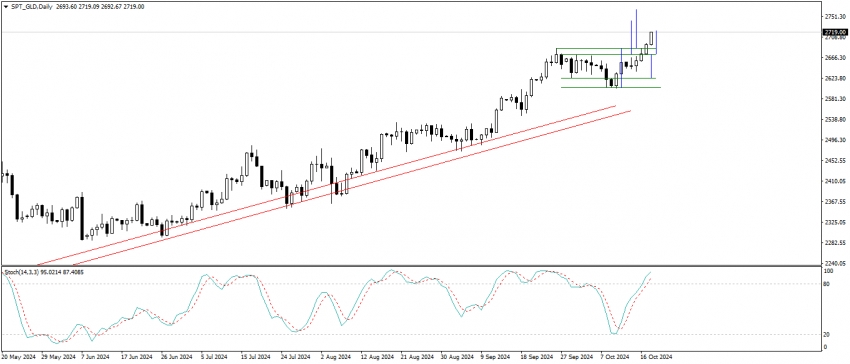Select the 20 May 2024 date label

20,357
